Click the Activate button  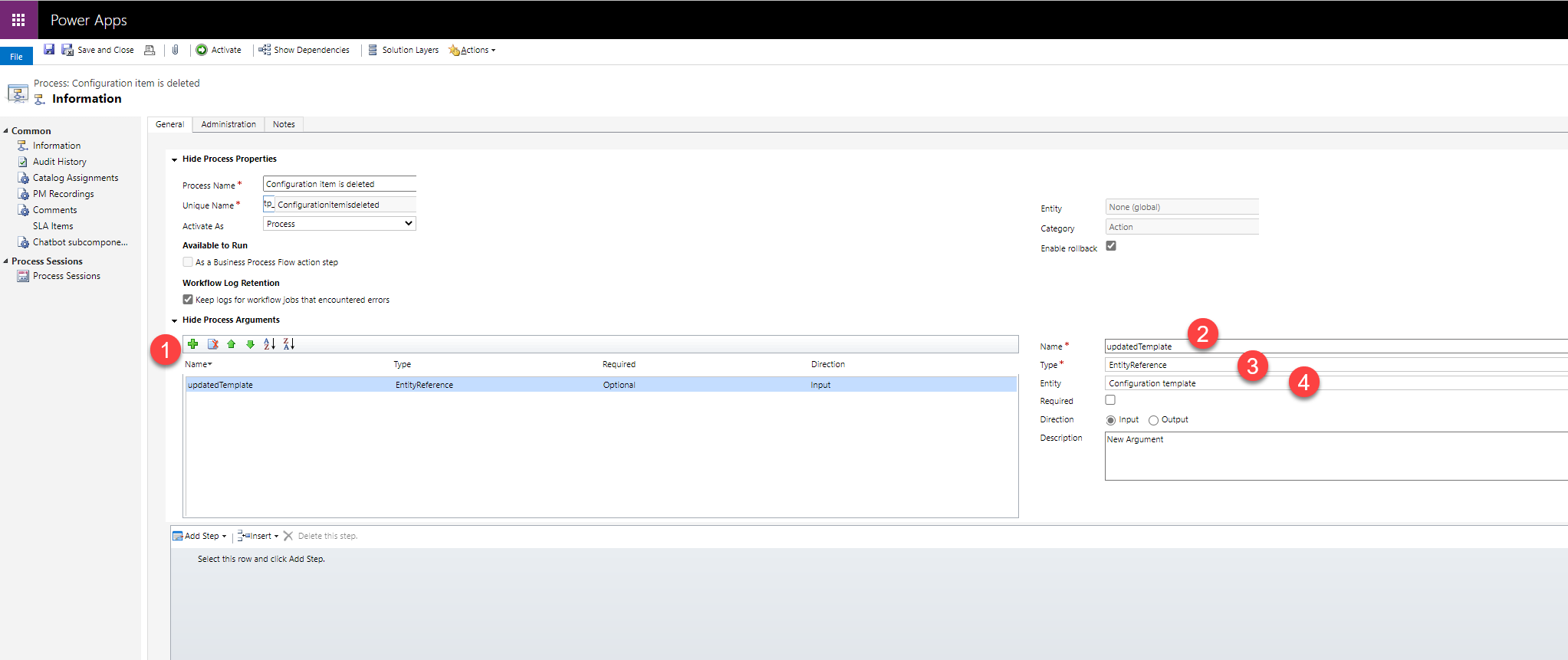coord(219,50)
